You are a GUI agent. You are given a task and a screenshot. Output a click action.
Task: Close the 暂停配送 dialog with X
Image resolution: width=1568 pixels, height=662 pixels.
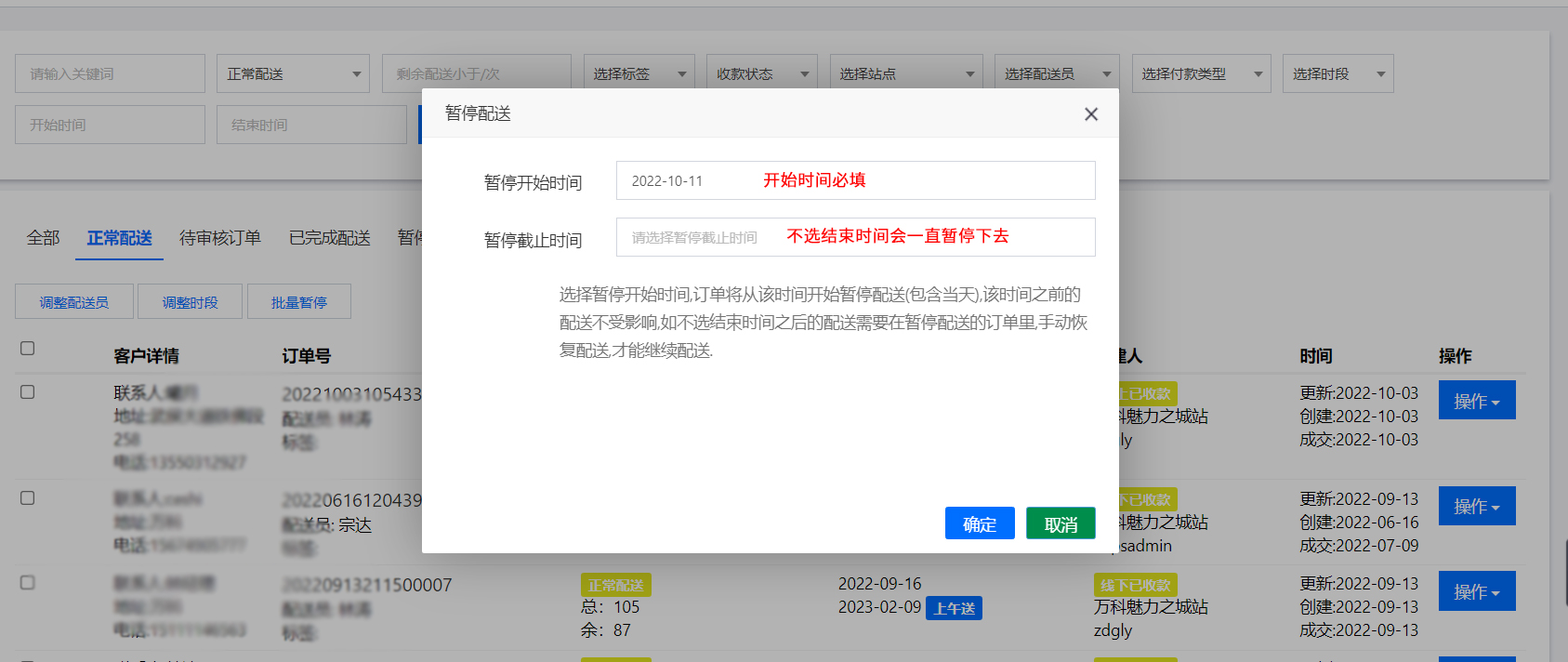[1091, 114]
